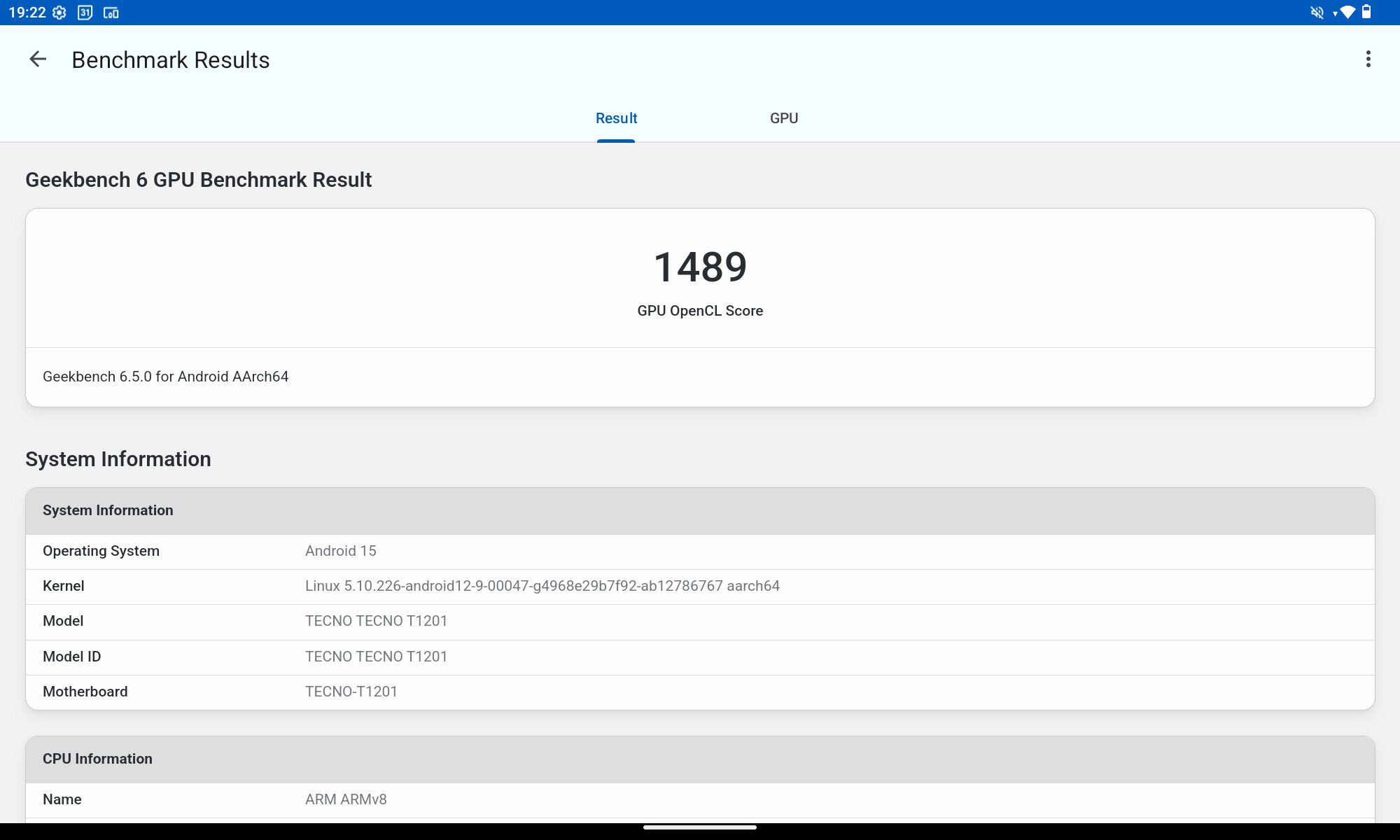The image size is (1400, 840).
Task: Tap the Motherboard TECNO-T1201 row
Action: click(700, 692)
